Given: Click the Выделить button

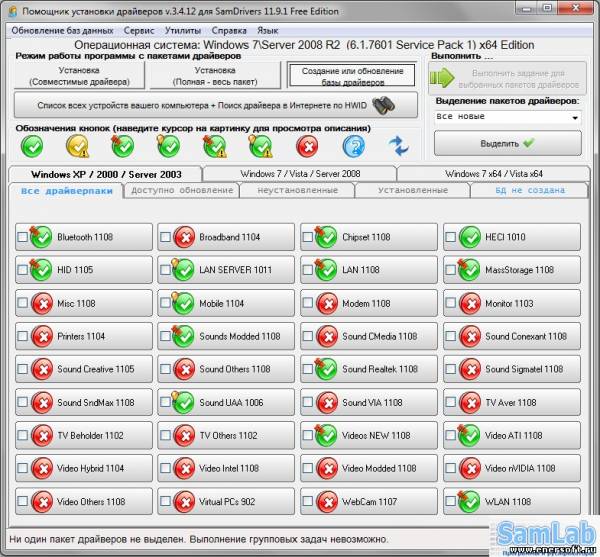Looking at the screenshot, I should [x=508, y=143].
